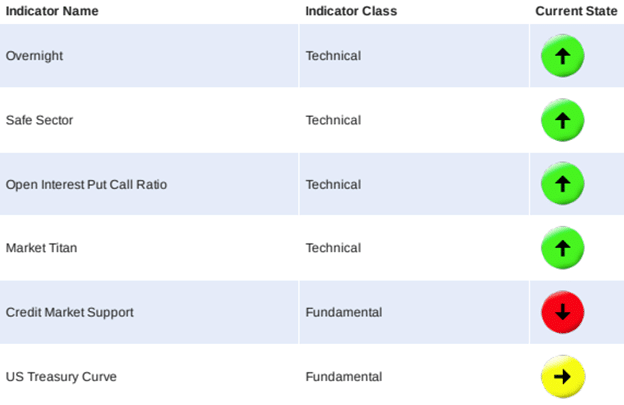Viewport: 624px width, 405px height.
Task: Click the Market Titan indicator name
Action: pyautogui.click(x=41, y=248)
